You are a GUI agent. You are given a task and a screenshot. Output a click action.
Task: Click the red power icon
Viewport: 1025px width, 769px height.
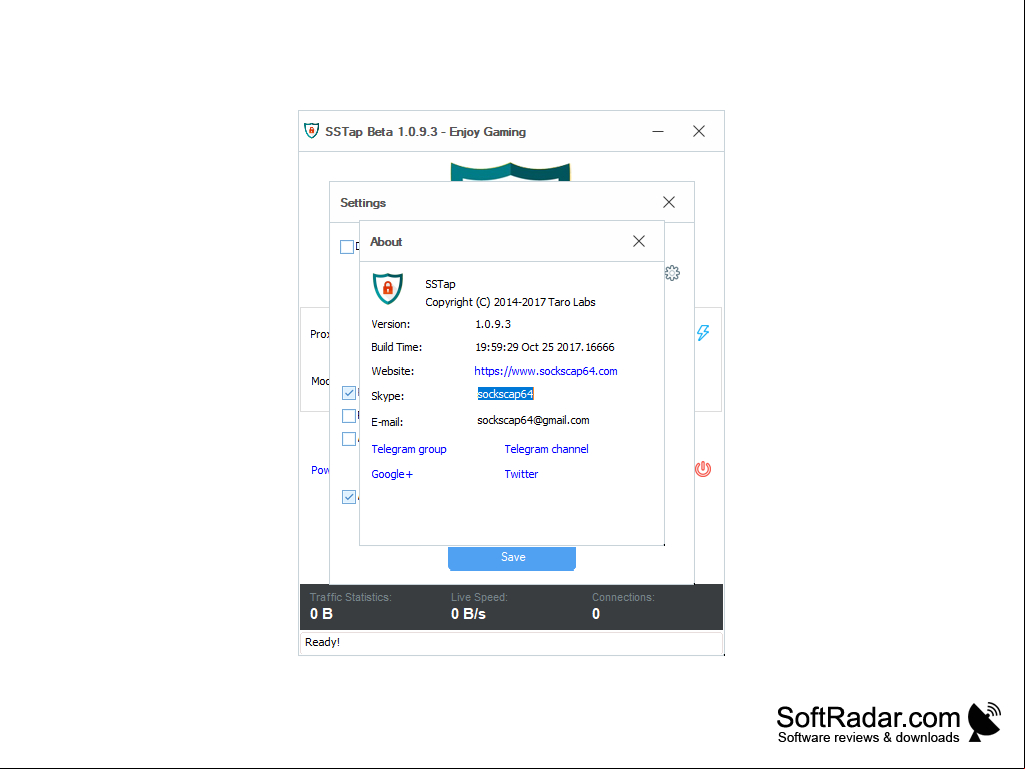pos(703,469)
